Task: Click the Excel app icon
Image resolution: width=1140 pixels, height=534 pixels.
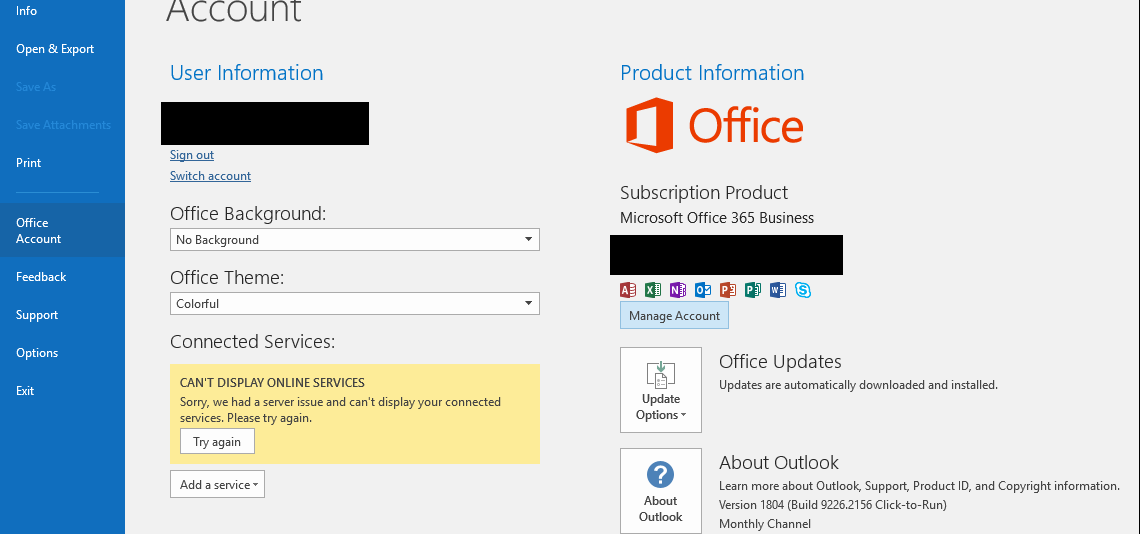Action: coord(653,290)
